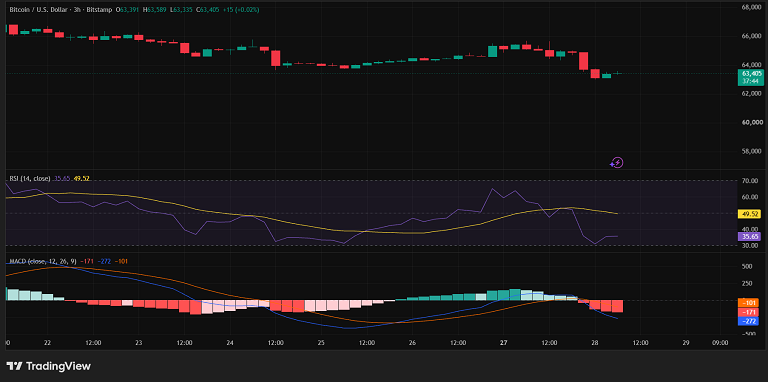Click the red -171 MACD histogram label
768x382 pixels.
pos(749,312)
